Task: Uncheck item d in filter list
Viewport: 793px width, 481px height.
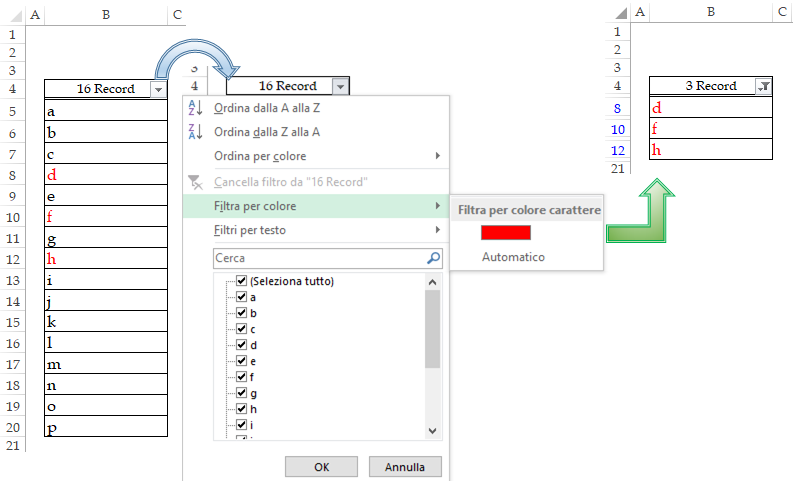Action: 242,345
